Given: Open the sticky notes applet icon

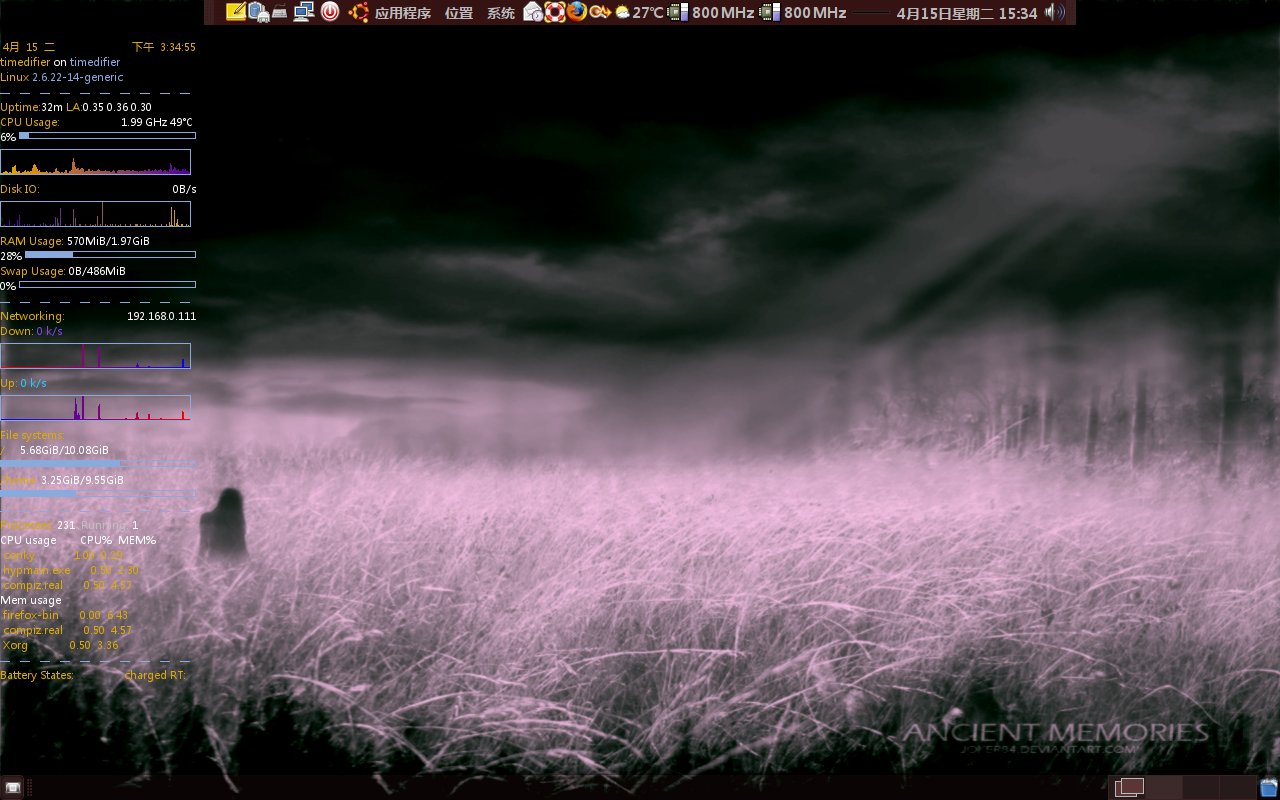Looking at the screenshot, I should (x=236, y=12).
